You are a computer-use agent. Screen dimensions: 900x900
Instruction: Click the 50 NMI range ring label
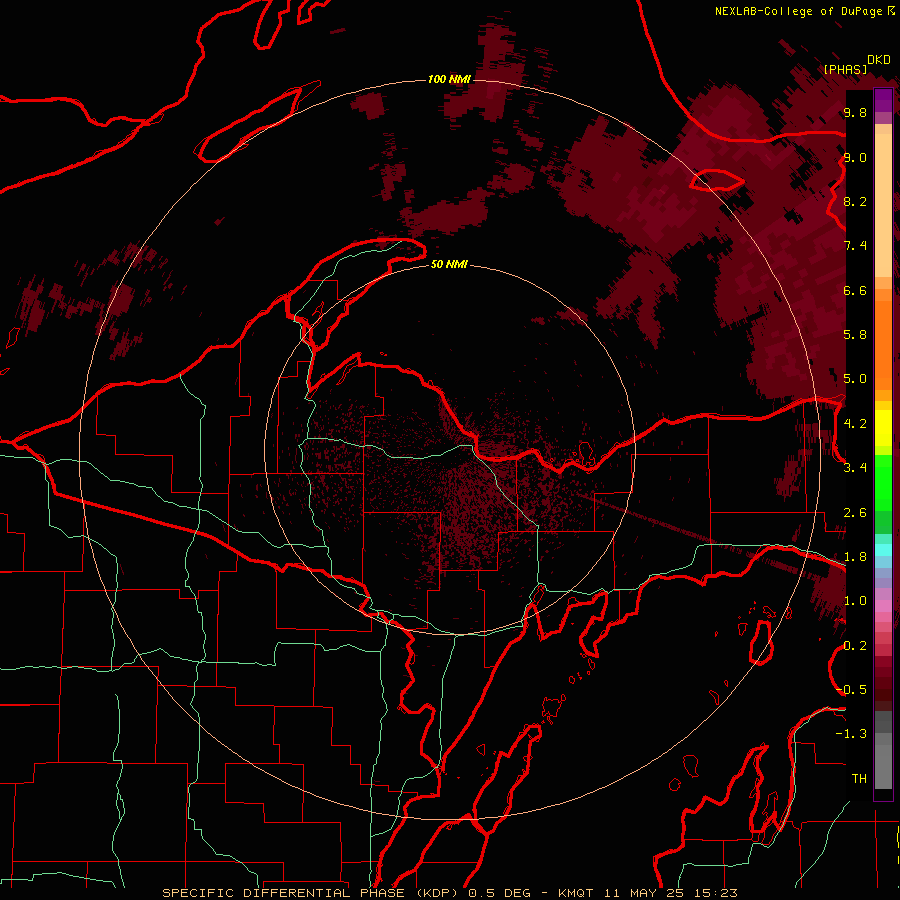click(449, 264)
